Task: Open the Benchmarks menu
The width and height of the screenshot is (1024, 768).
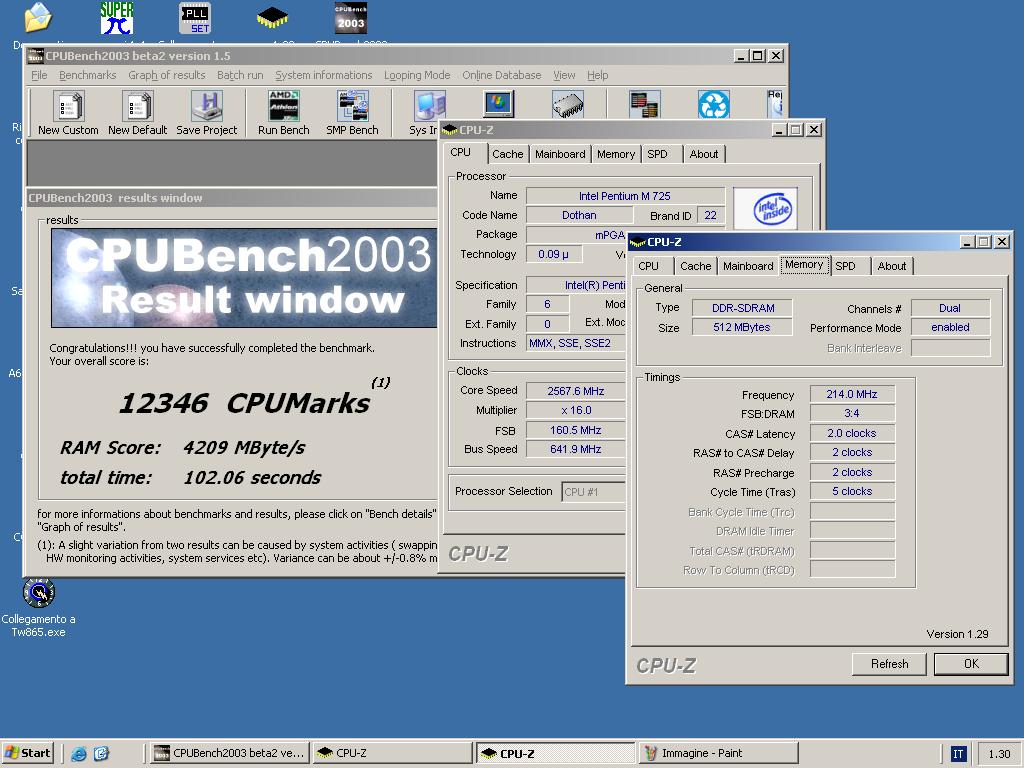Action: (x=87, y=75)
